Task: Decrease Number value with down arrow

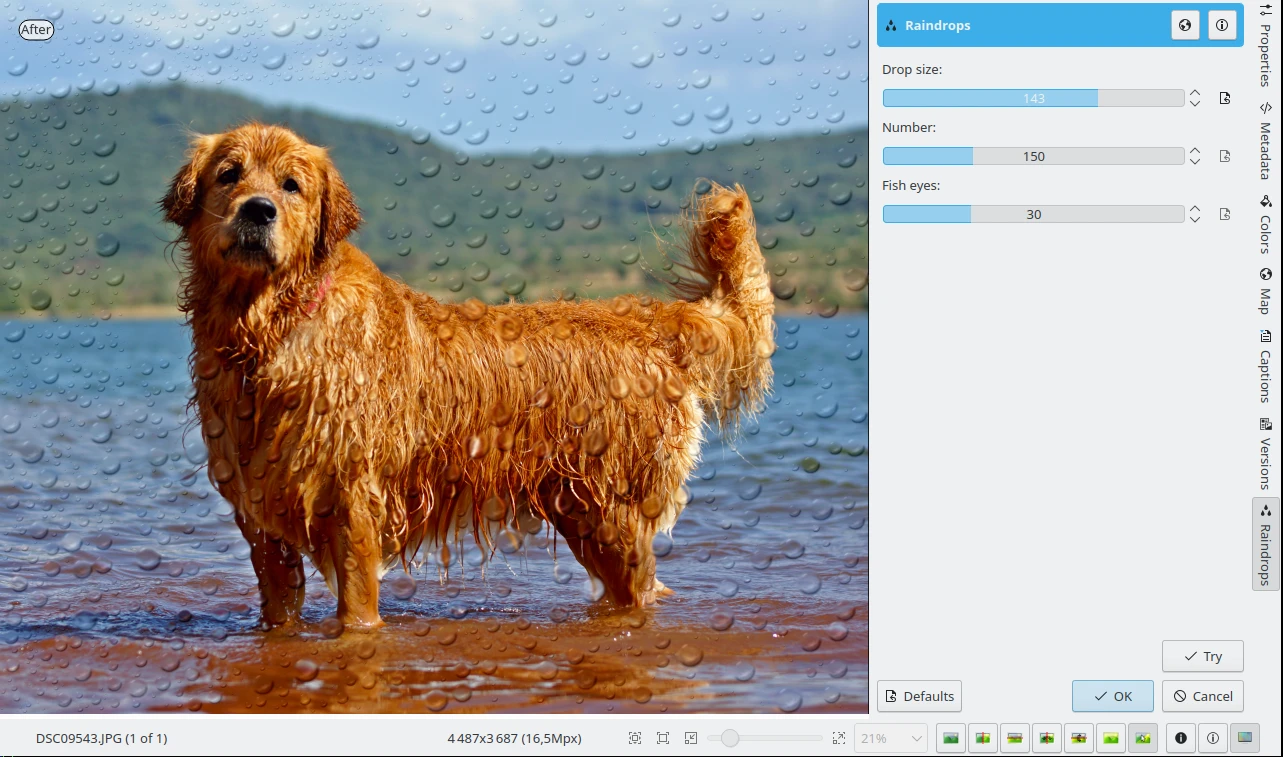Action: pyautogui.click(x=1194, y=162)
